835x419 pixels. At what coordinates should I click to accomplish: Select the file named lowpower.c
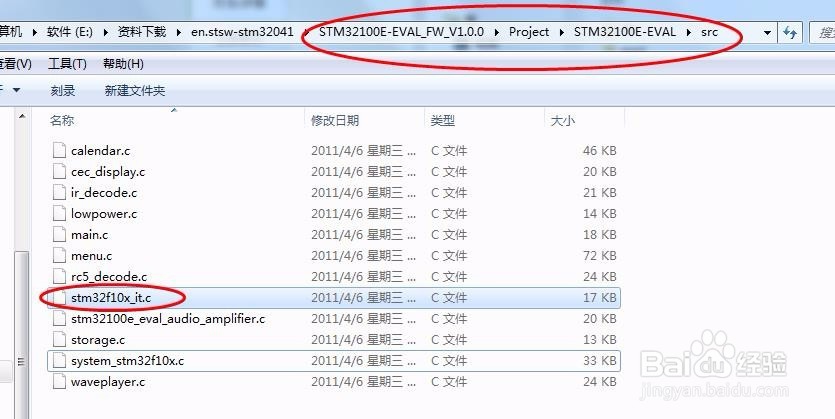(104, 214)
